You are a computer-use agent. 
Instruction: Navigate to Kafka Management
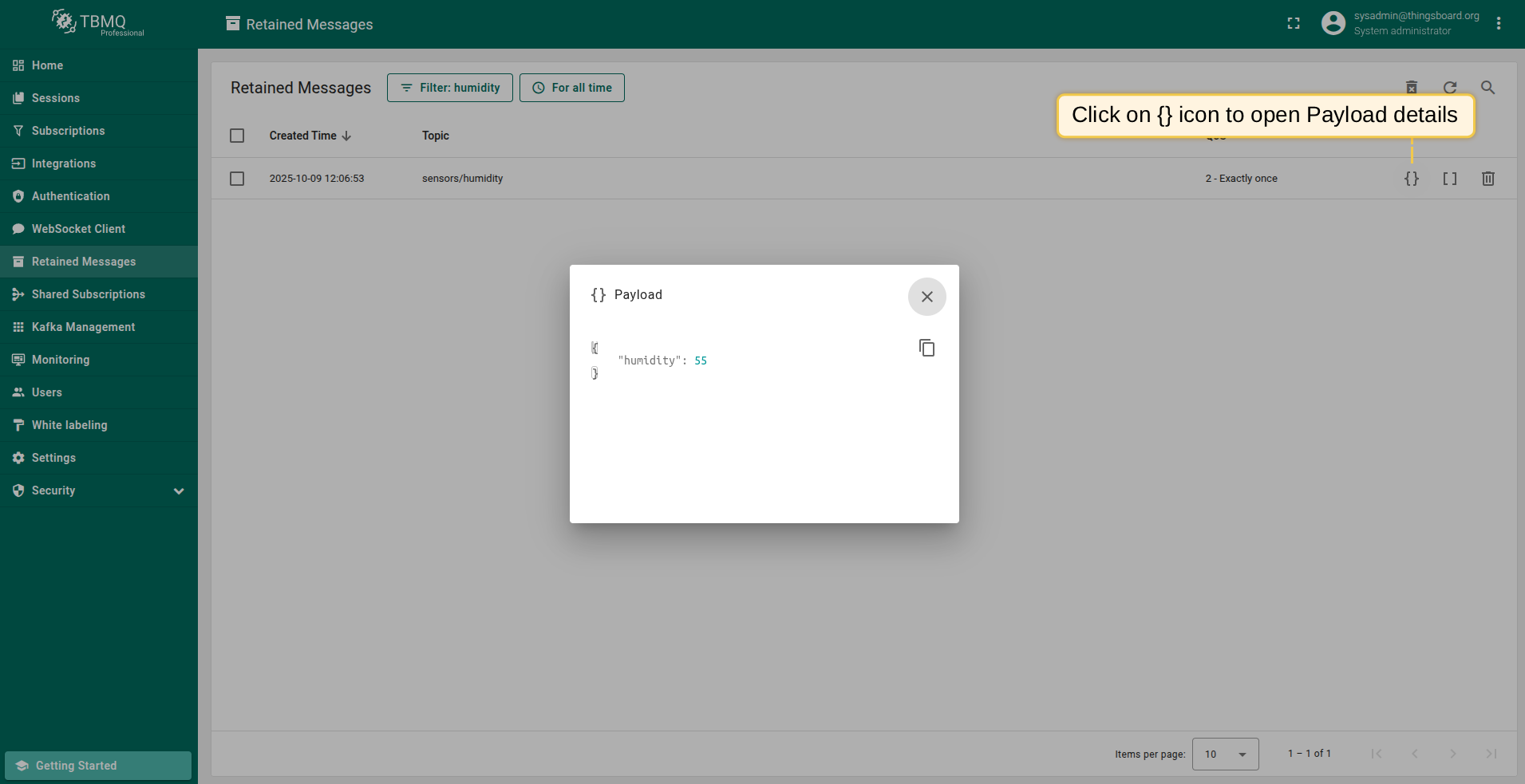[x=83, y=327]
